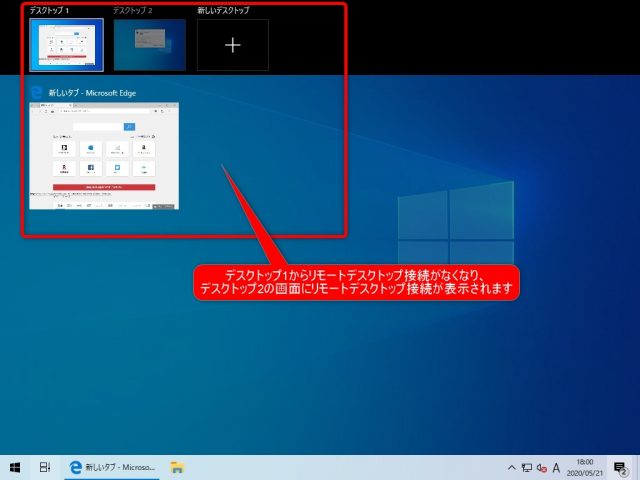Click the Task View taskbar icon
This screenshot has height=480, width=640.
pyautogui.click(x=45, y=467)
